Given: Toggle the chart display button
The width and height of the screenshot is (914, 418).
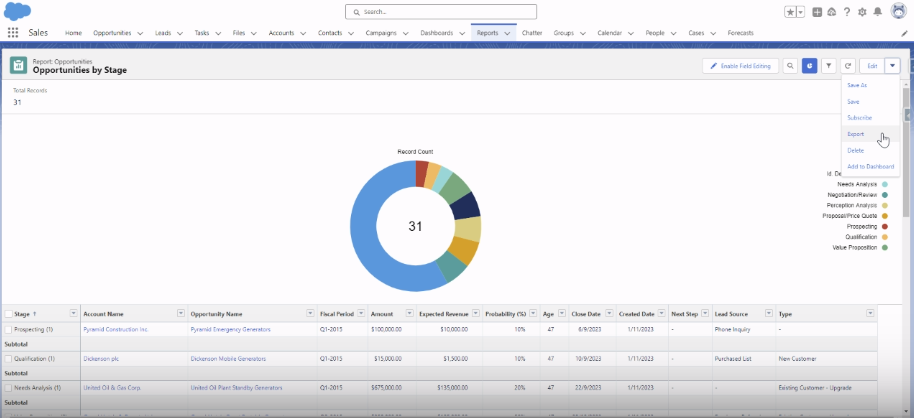Looking at the screenshot, I should click(810, 66).
